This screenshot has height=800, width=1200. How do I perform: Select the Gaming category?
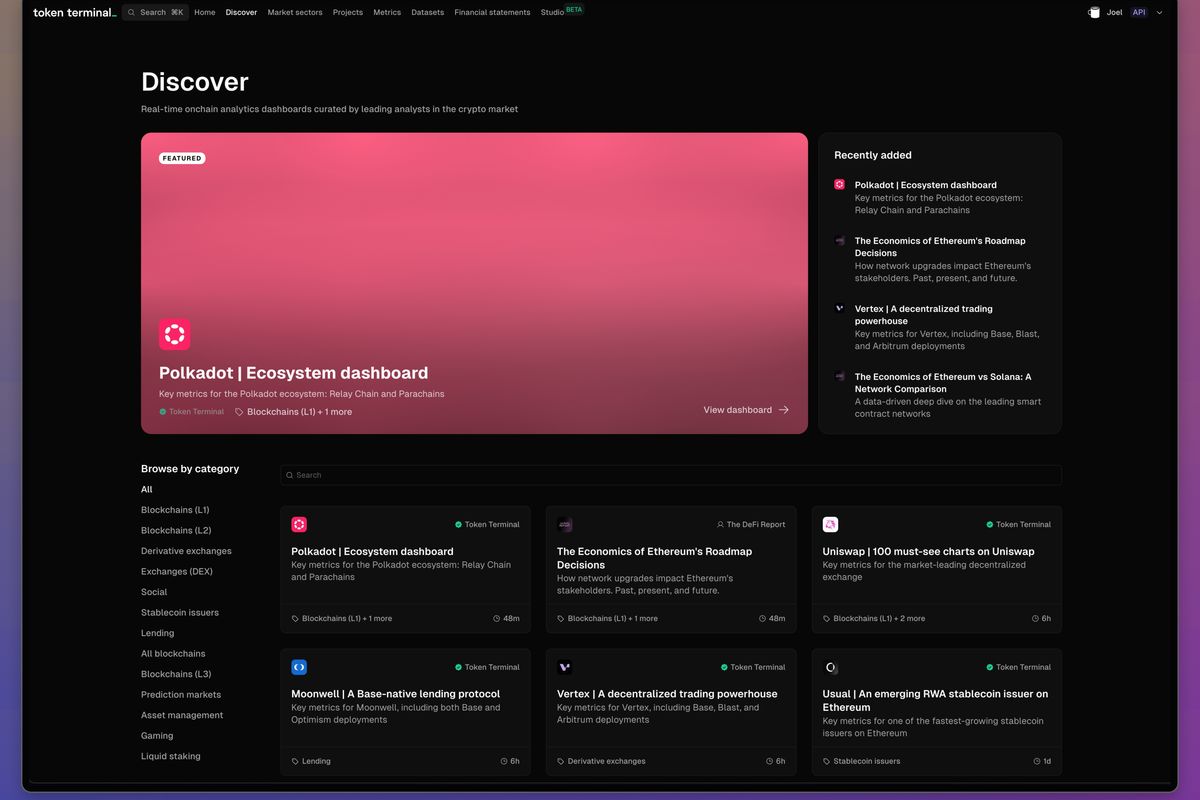[x=157, y=736]
